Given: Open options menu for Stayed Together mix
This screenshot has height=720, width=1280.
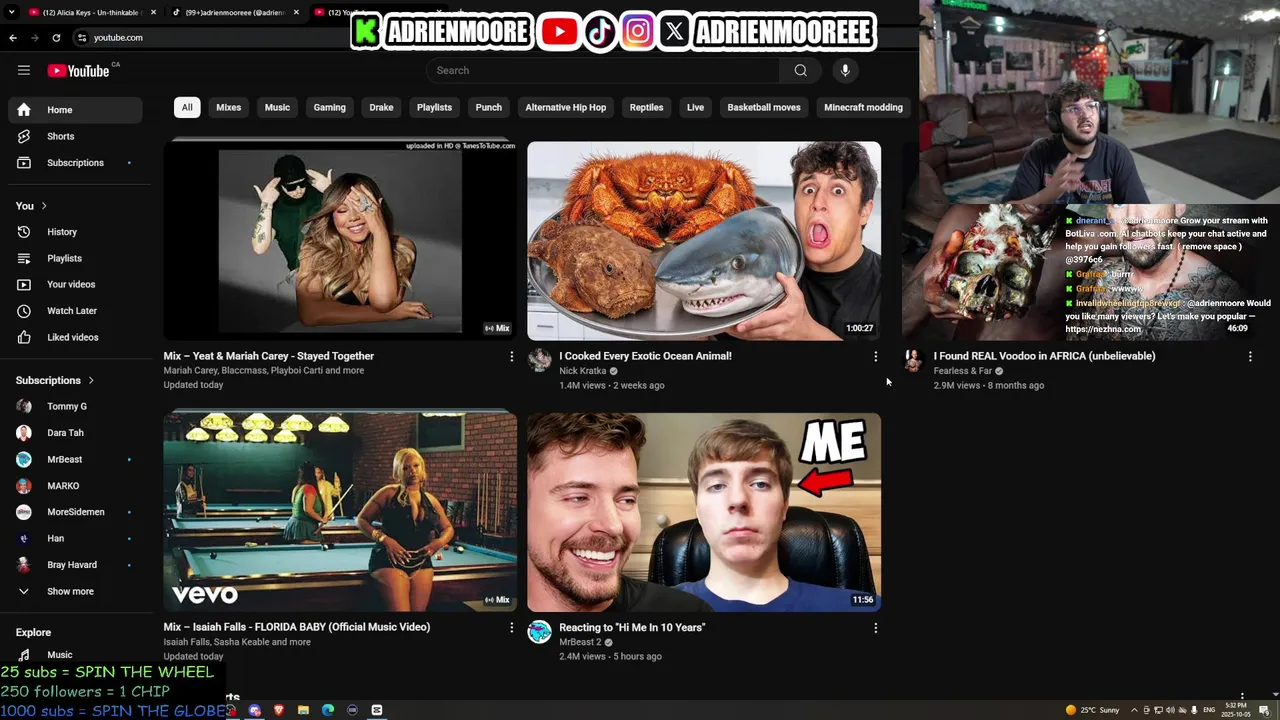Looking at the screenshot, I should tap(512, 356).
